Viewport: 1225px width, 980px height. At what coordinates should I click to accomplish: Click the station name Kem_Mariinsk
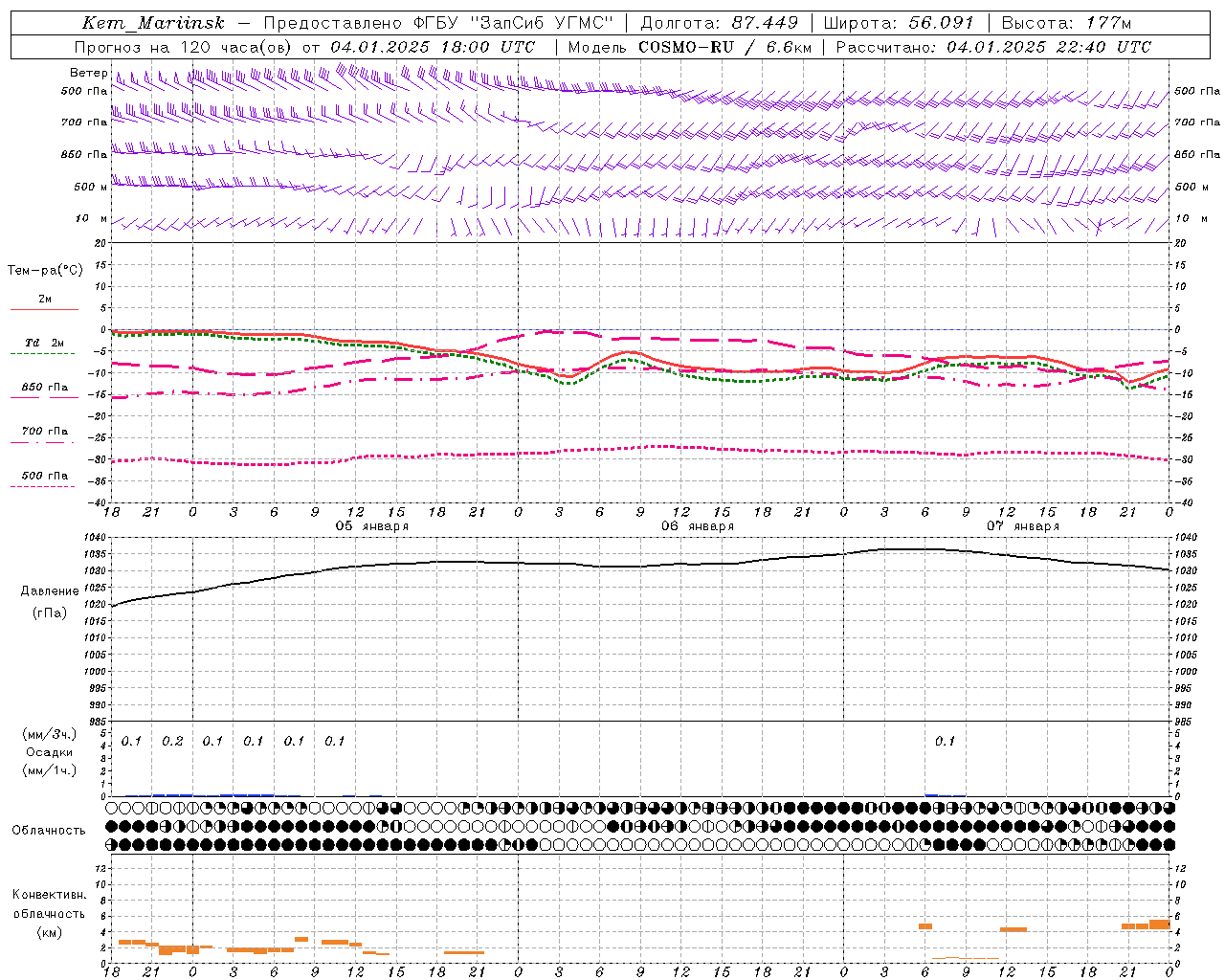pos(153,23)
